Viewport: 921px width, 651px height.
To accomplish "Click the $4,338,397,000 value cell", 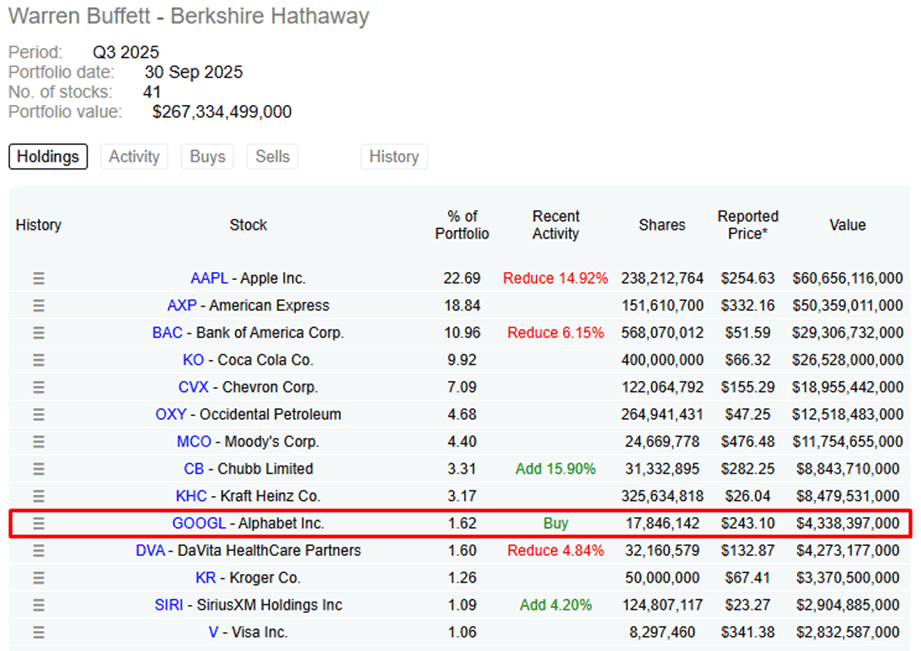I will [x=848, y=524].
